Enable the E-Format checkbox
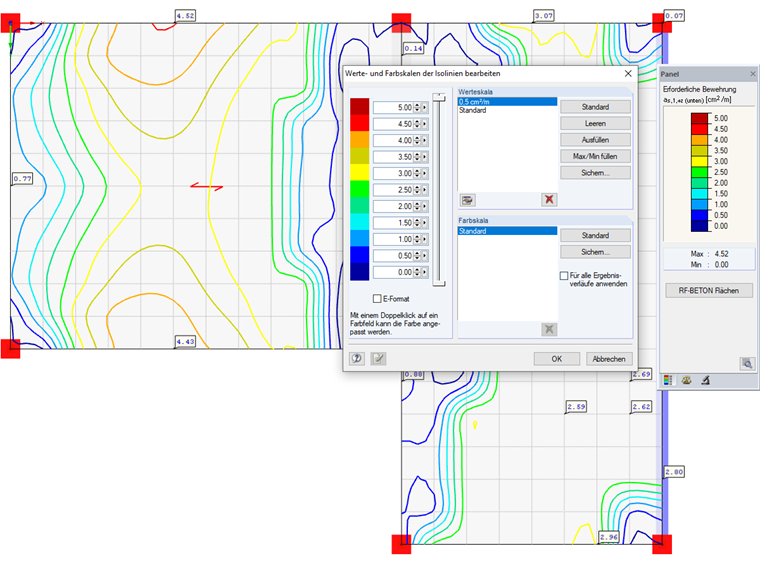This screenshot has width=760, height=570. pyautogui.click(x=377, y=299)
